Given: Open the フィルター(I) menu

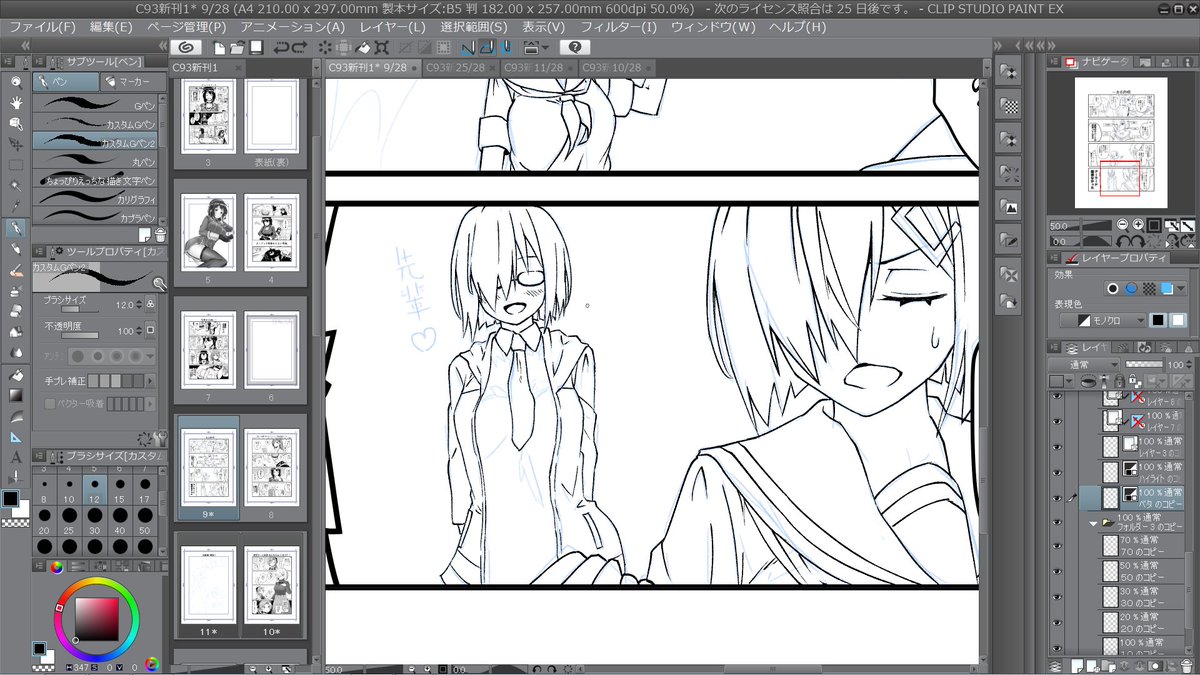Looking at the screenshot, I should pos(619,26).
